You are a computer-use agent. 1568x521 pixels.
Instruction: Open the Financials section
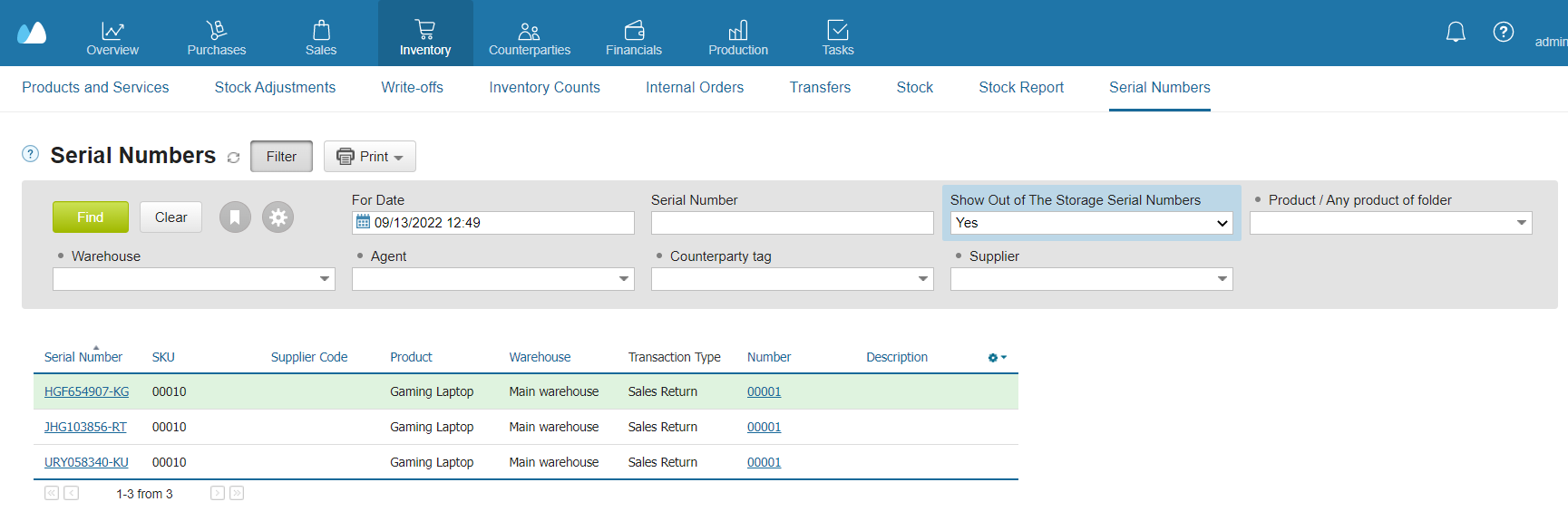point(634,39)
